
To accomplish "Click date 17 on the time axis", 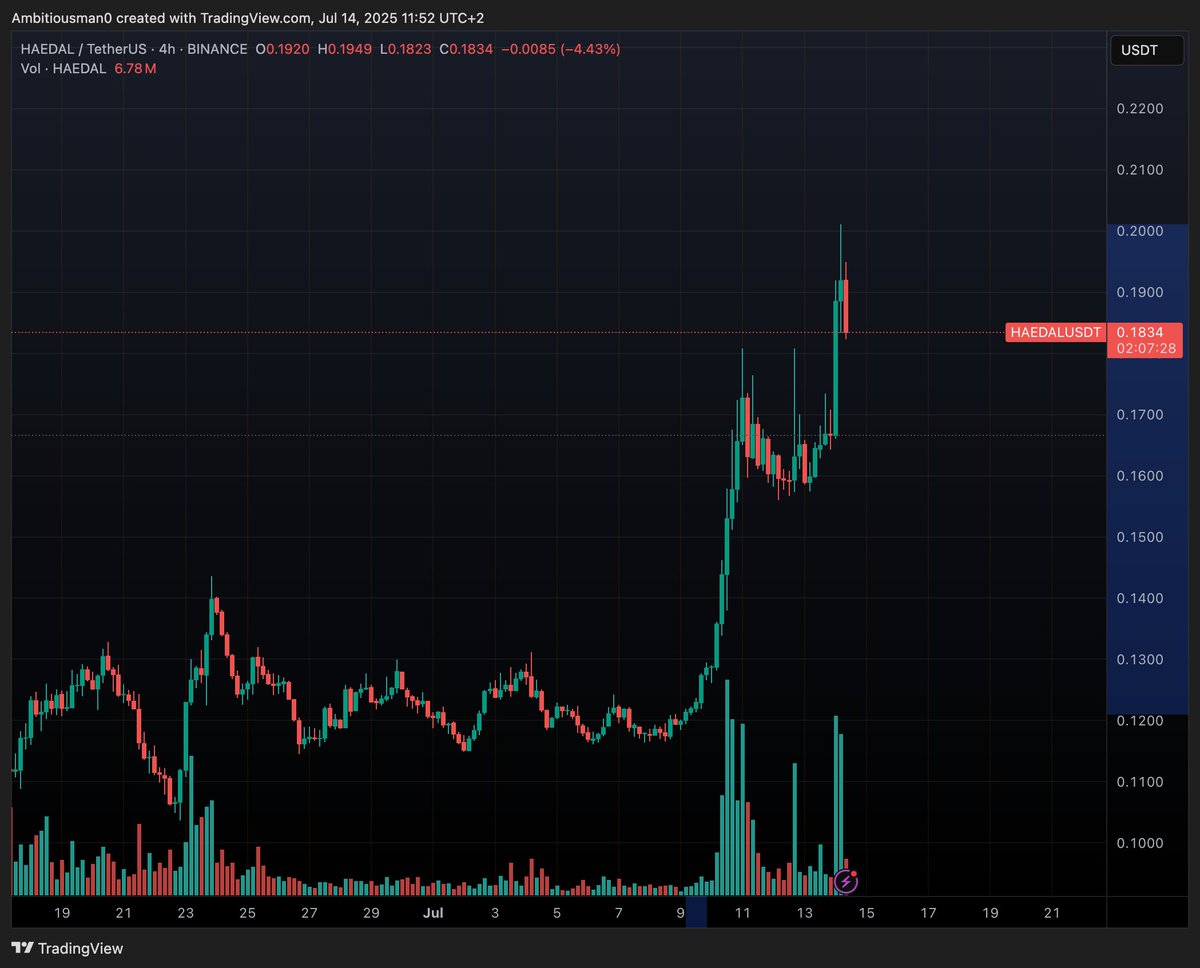I will click(x=929, y=913).
